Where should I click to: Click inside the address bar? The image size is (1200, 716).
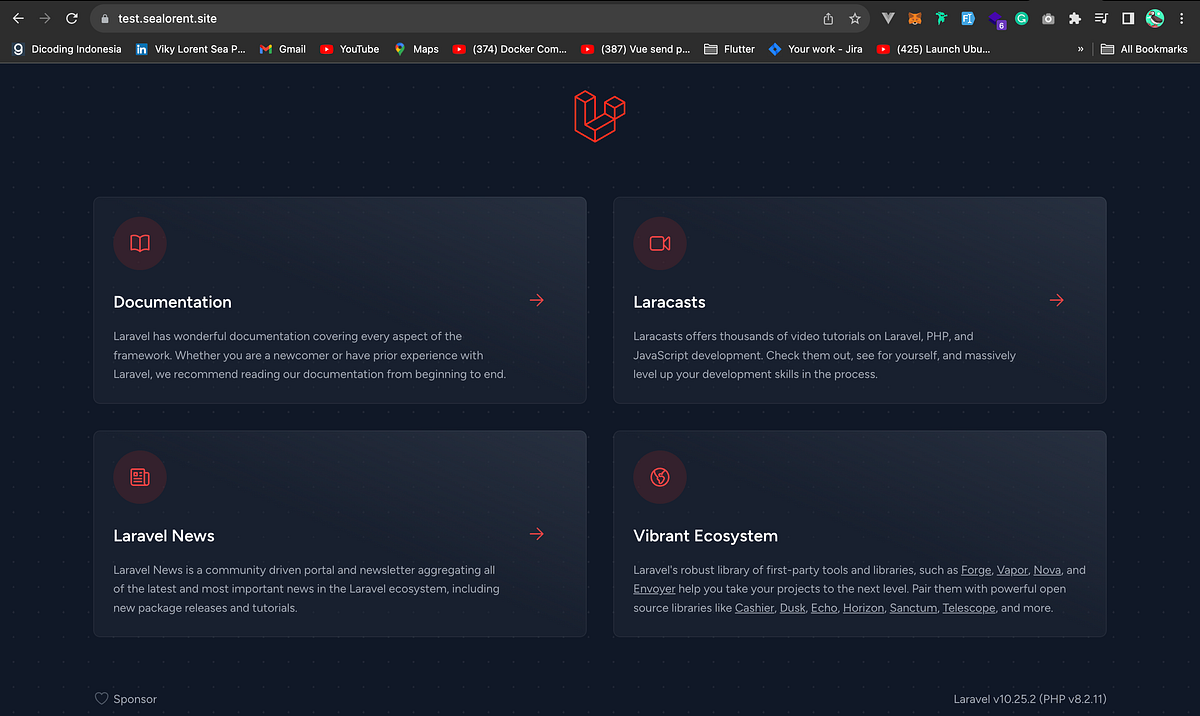coord(300,18)
